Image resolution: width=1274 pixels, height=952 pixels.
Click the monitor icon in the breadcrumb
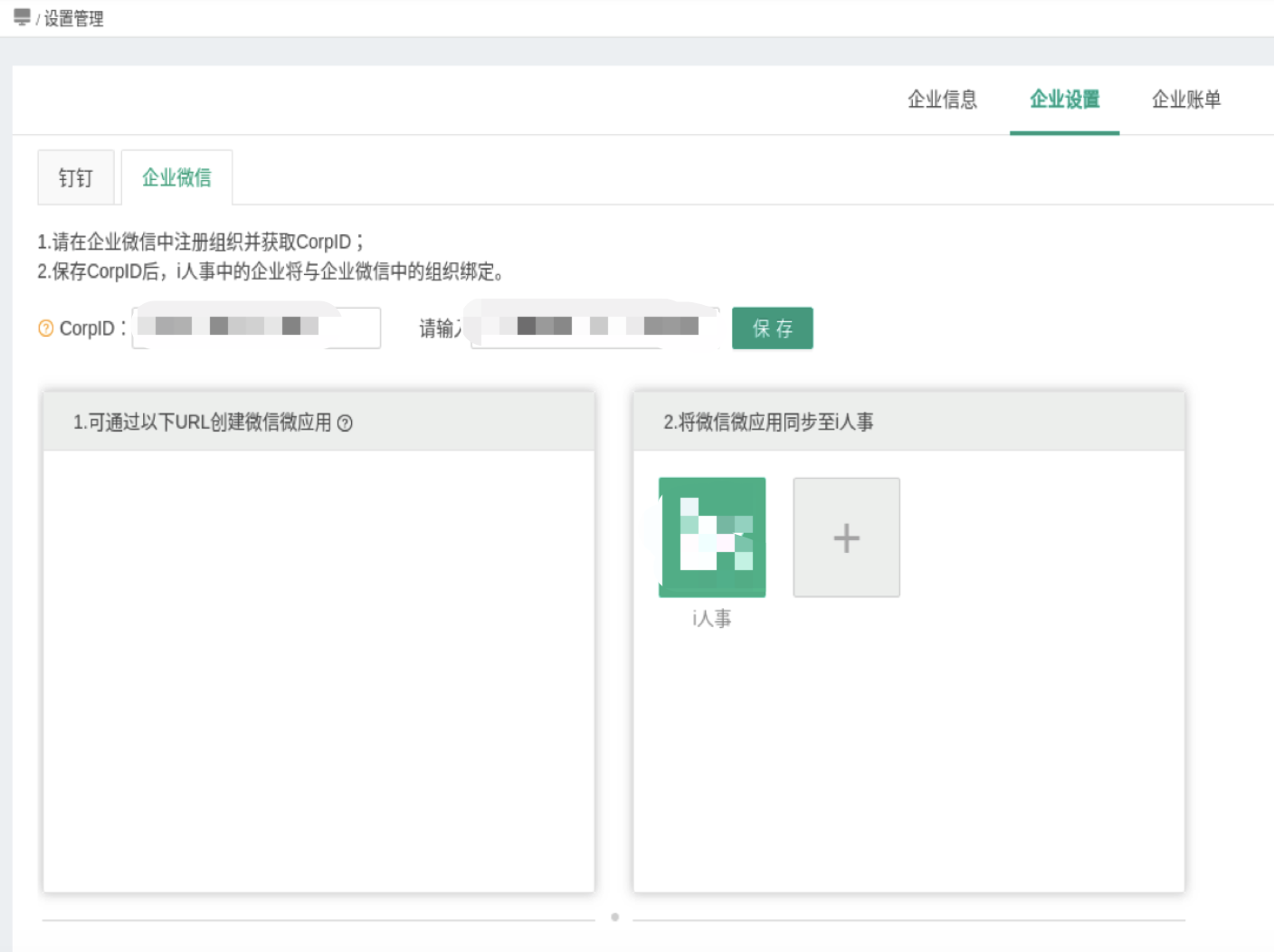[x=23, y=17]
